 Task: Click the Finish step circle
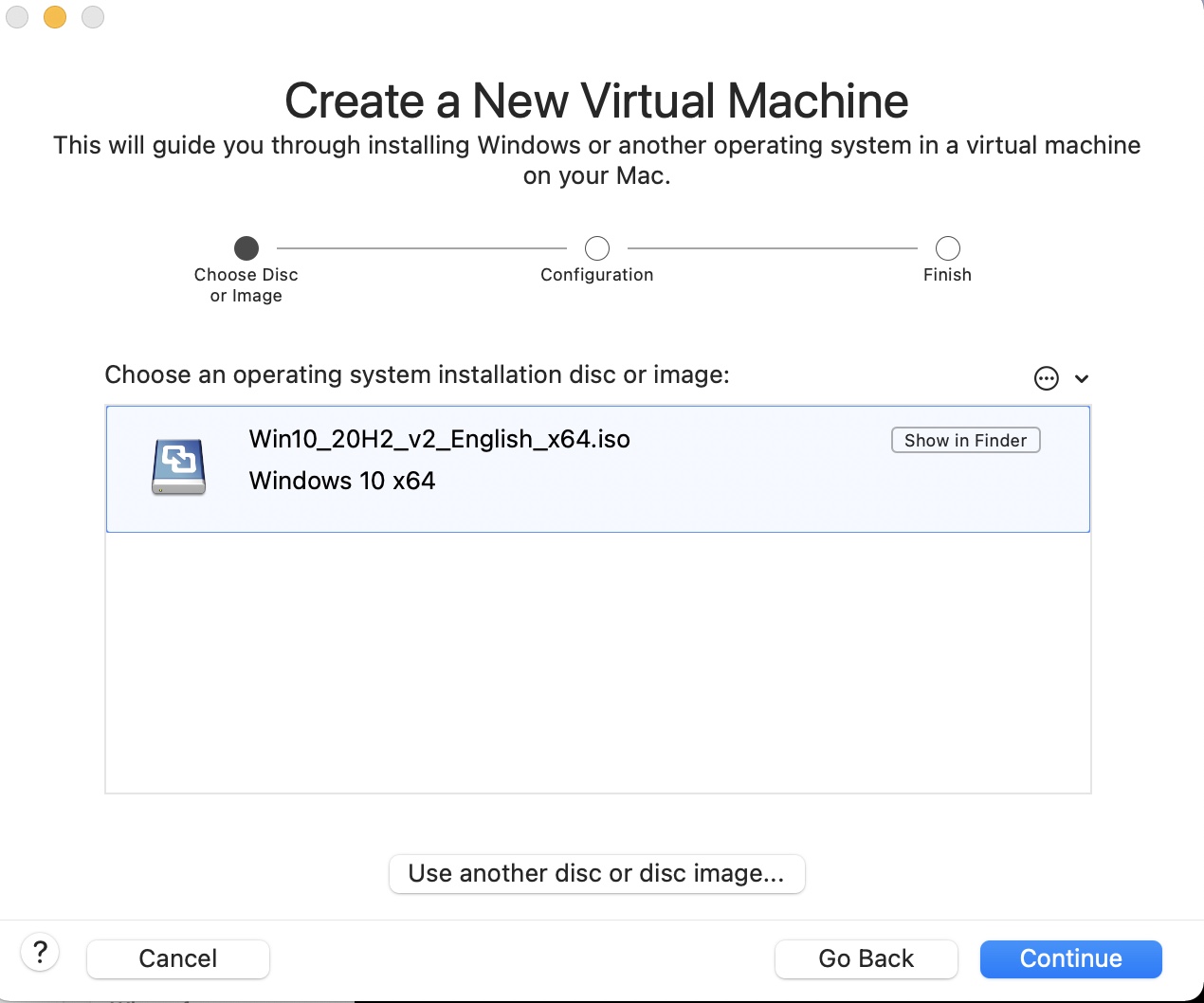(x=947, y=247)
